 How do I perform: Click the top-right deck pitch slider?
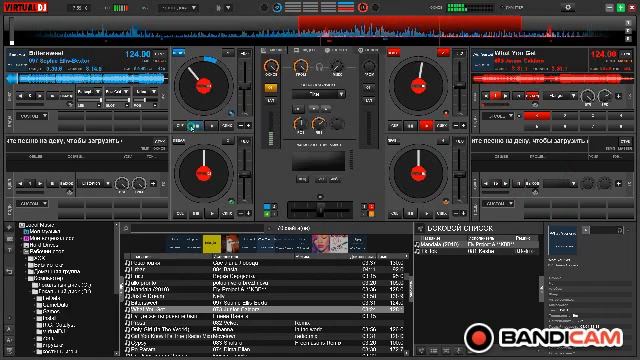(459, 86)
